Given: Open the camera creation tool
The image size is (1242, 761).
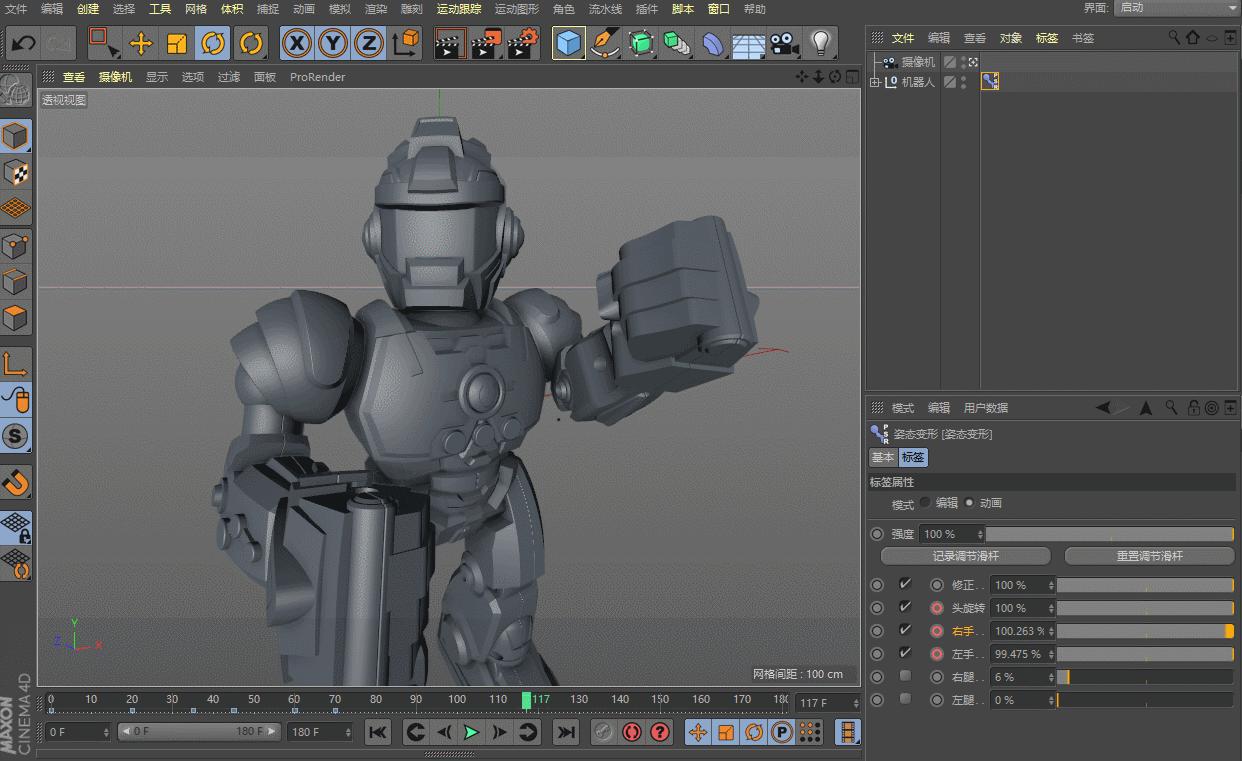Looking at the screenshot, I should (x=783, y=43).
